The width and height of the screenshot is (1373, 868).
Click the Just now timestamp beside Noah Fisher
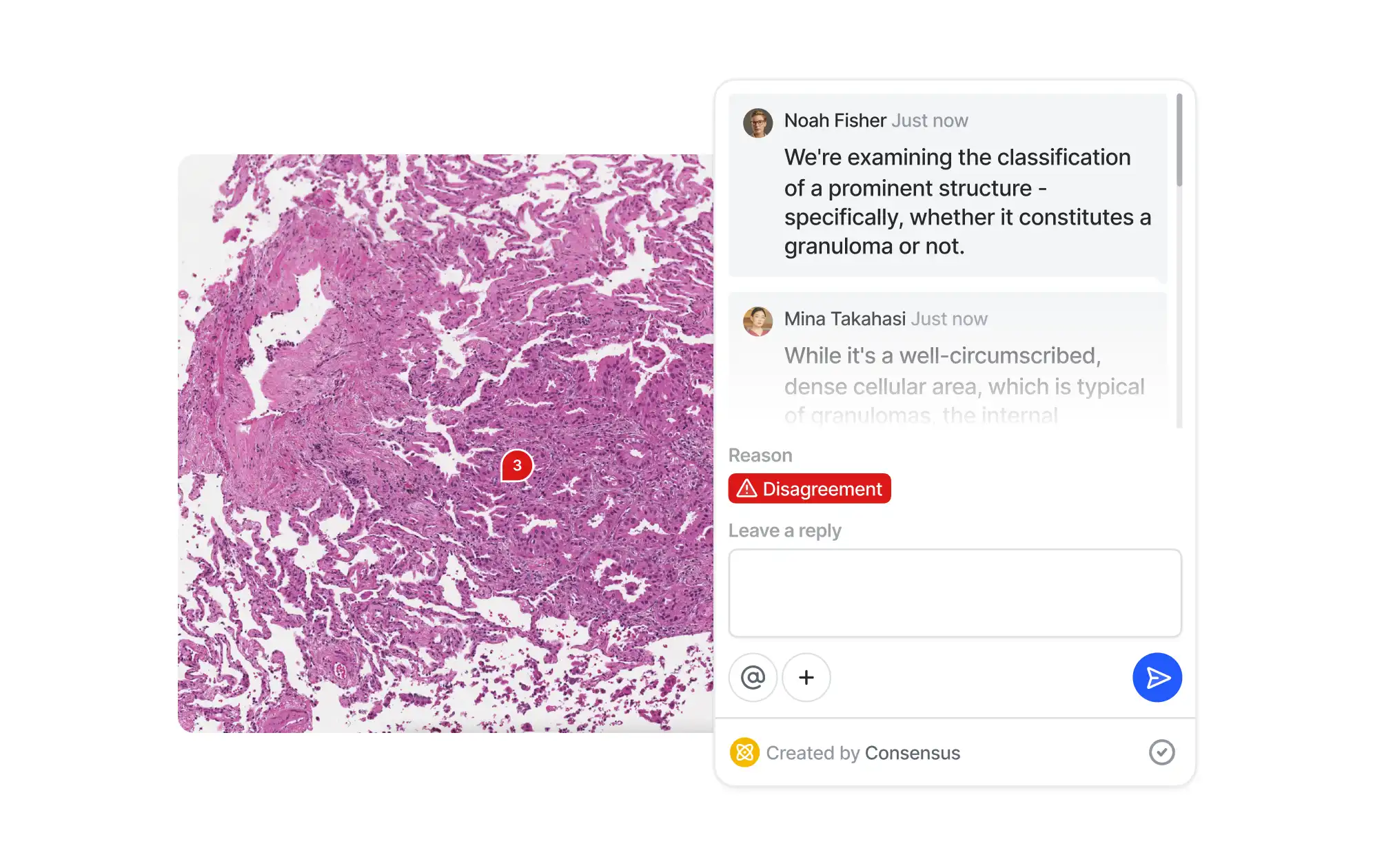(x=930, y=121)
